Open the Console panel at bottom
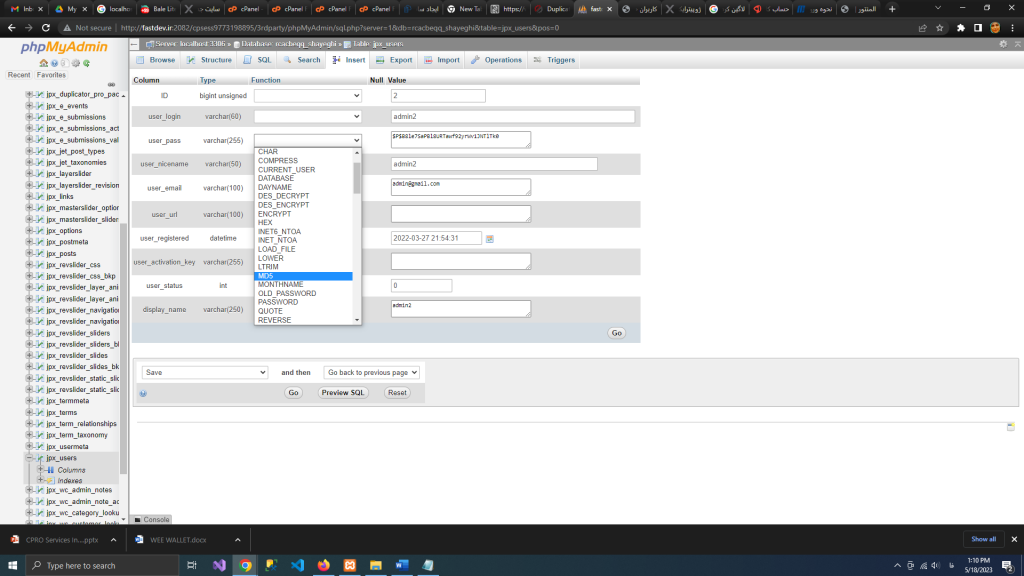The image size is (1024, 576). click(x=152, y=520)
